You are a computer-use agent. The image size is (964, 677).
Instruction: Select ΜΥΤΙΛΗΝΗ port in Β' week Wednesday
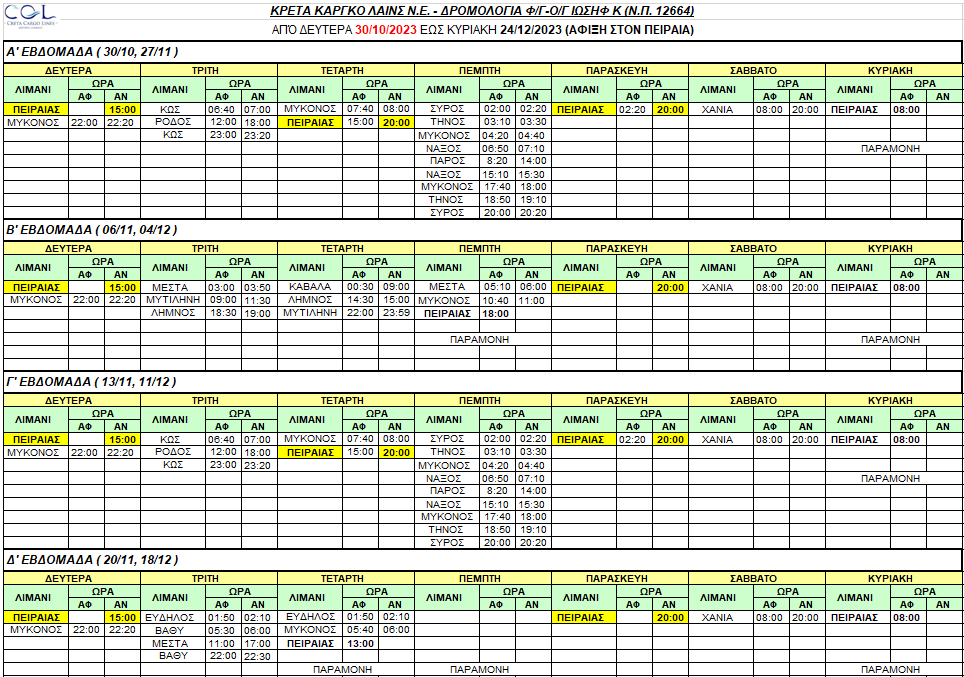pos(310,313)
